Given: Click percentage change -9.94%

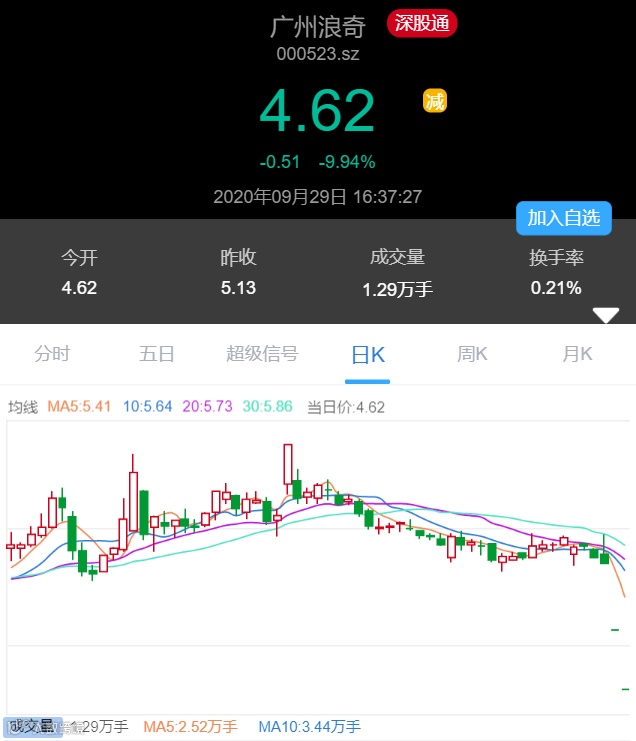Looking at the screenshot, I should [x=347, y=162].
